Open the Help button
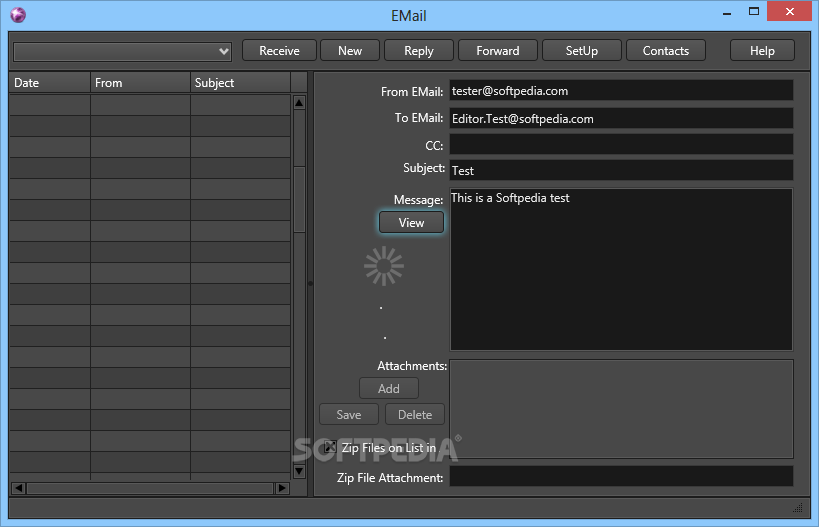 coord(762,51)
